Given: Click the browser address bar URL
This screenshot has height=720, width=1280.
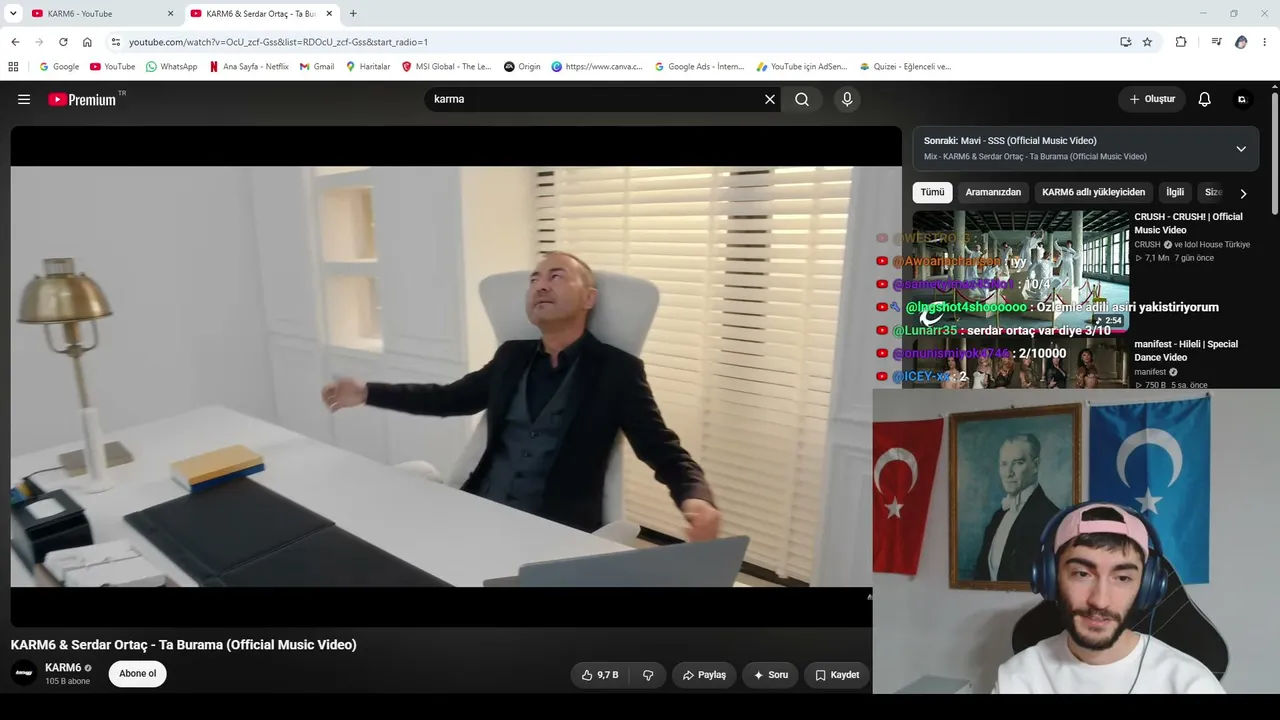Looking at the screenshot, I should (x=278, y=42).
